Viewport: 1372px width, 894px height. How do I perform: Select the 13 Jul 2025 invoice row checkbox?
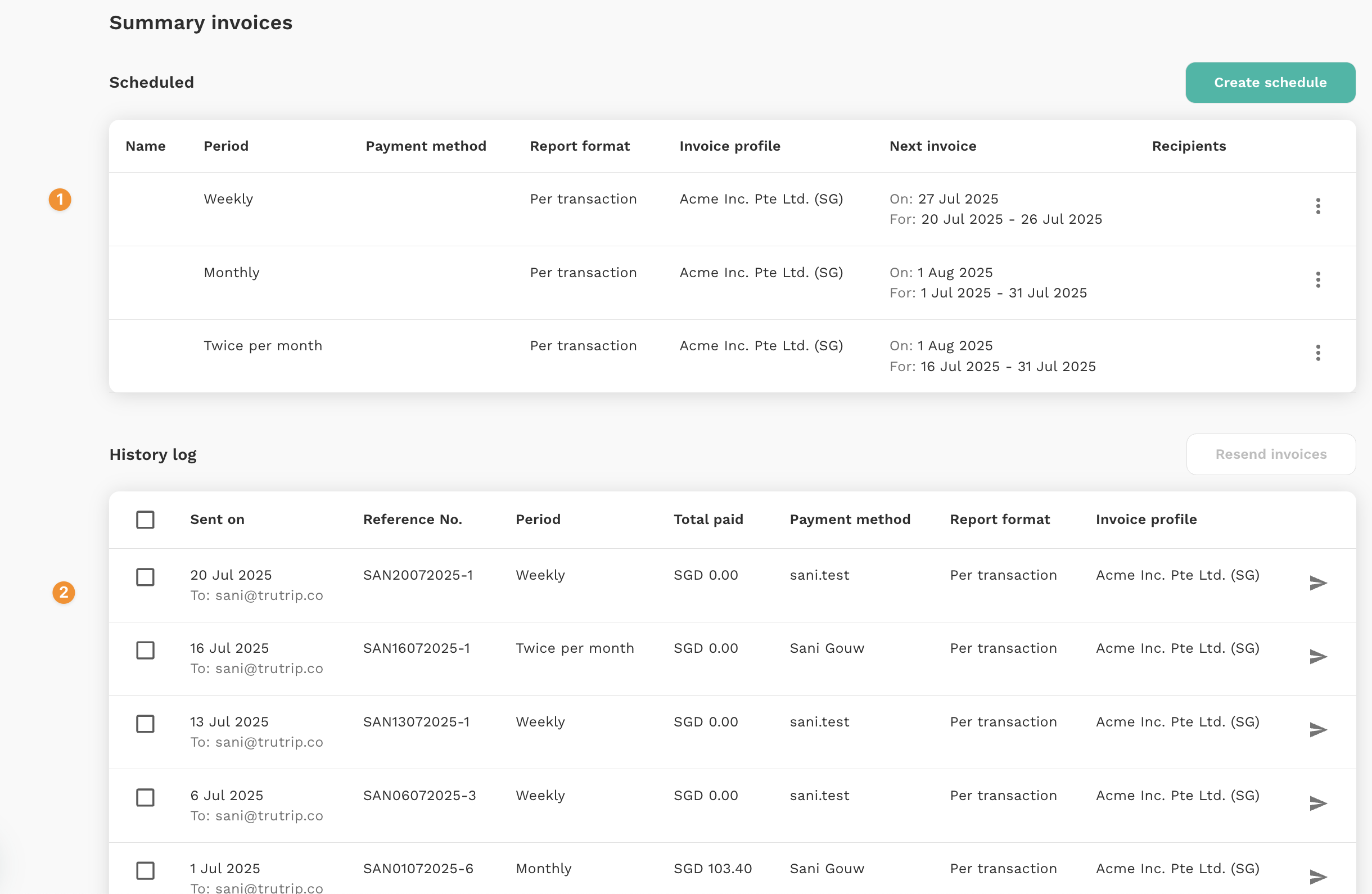145,724
